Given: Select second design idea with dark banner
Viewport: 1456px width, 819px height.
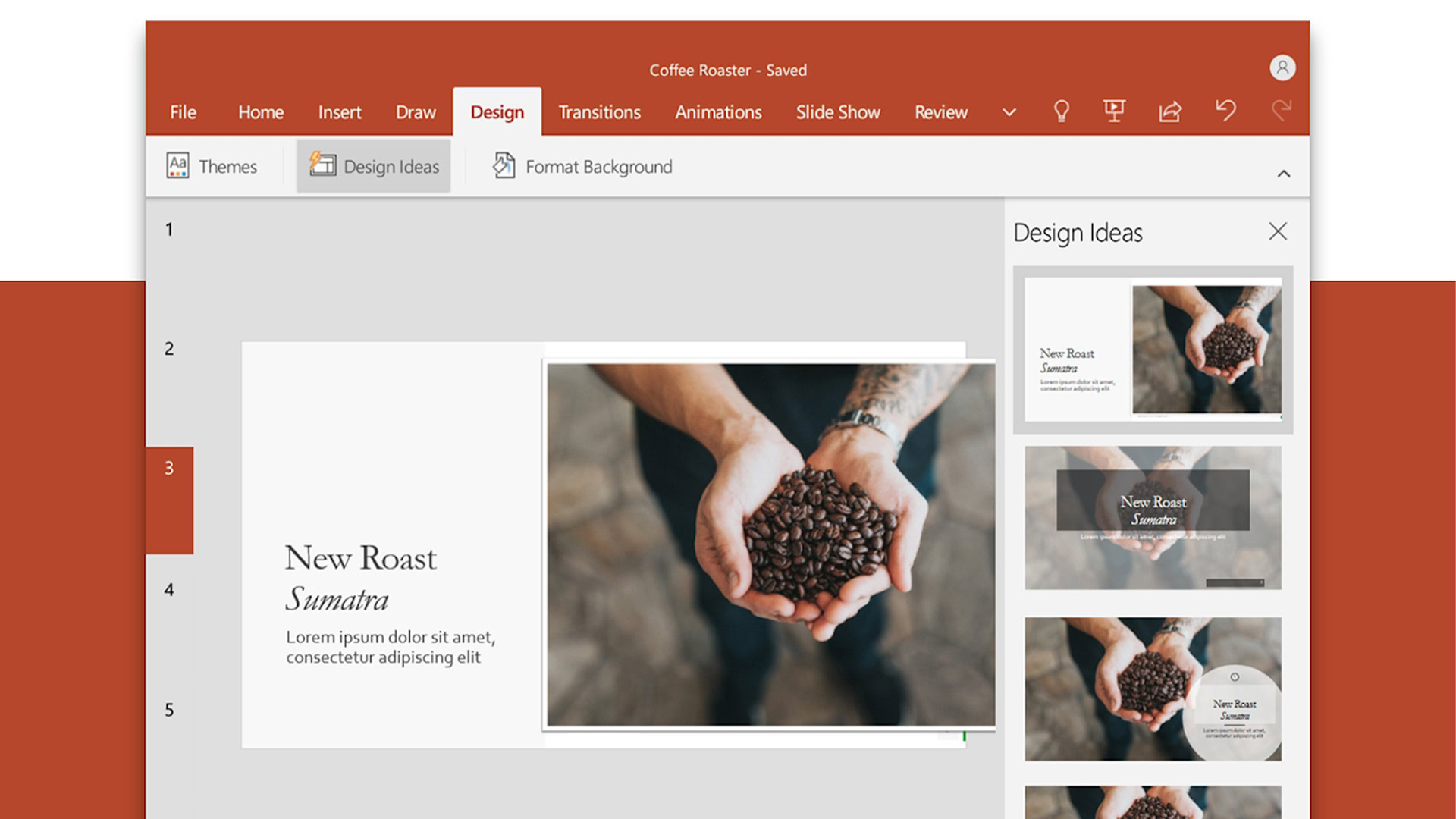Looking at the screenshot, I should [1153, 518].
